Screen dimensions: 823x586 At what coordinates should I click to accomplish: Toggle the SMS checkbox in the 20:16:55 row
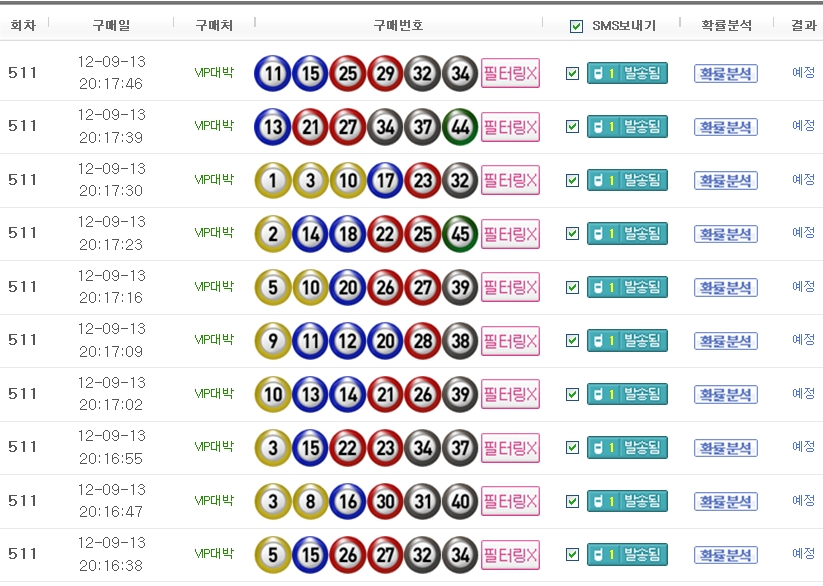point(572,448)
